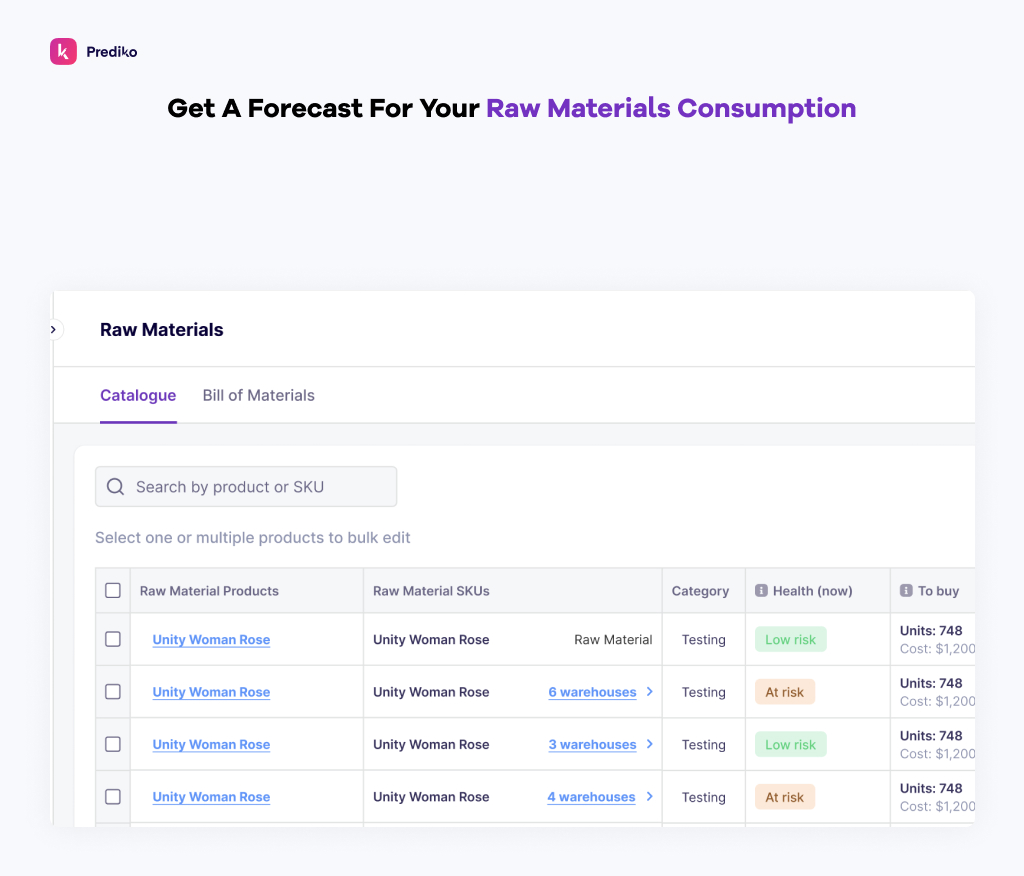
Task: Click the 3 warehouses link
Action: point(592,745)
